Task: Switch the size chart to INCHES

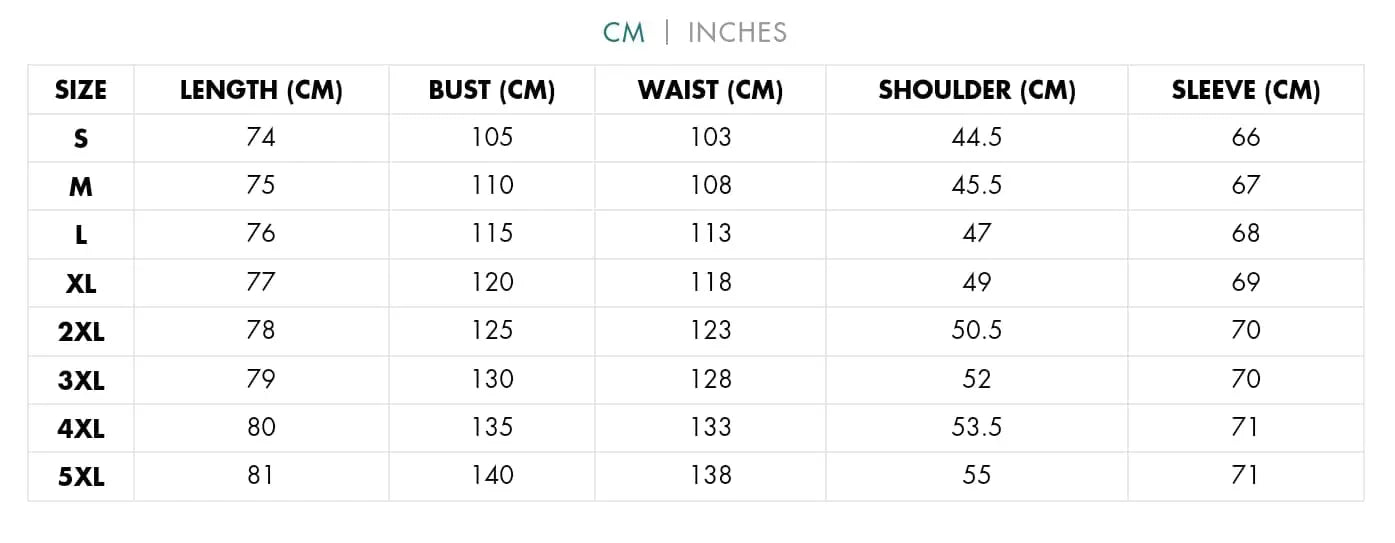Action: pos(737,33)
